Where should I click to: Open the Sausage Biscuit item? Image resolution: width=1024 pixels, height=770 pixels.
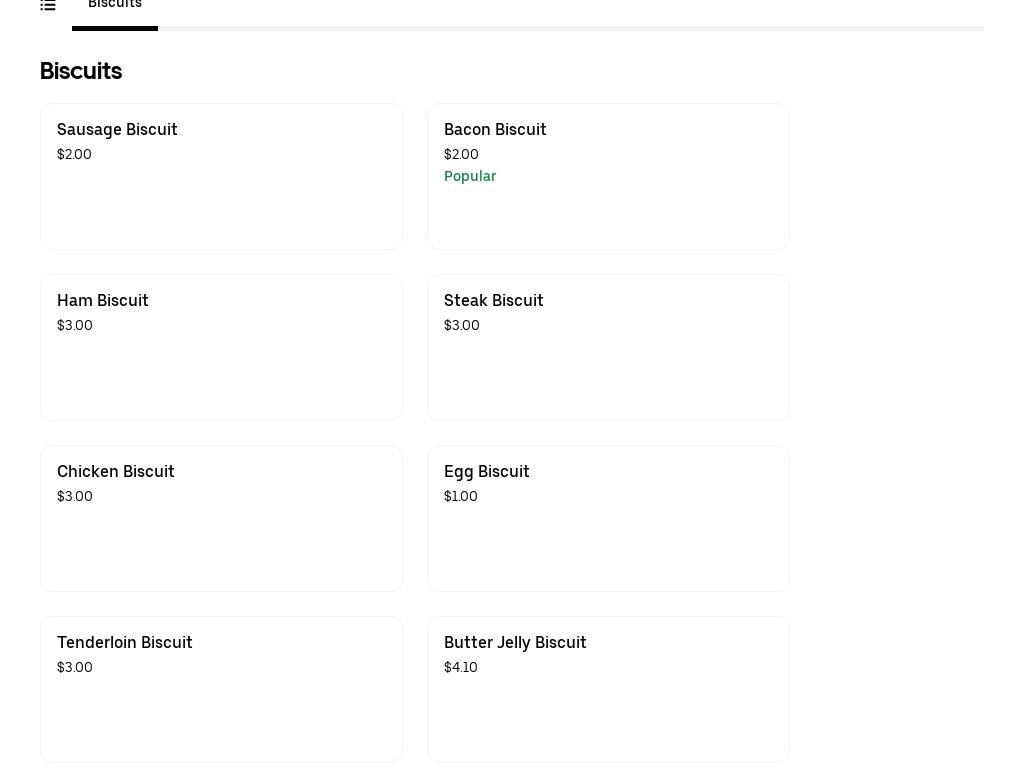point(221,176)
